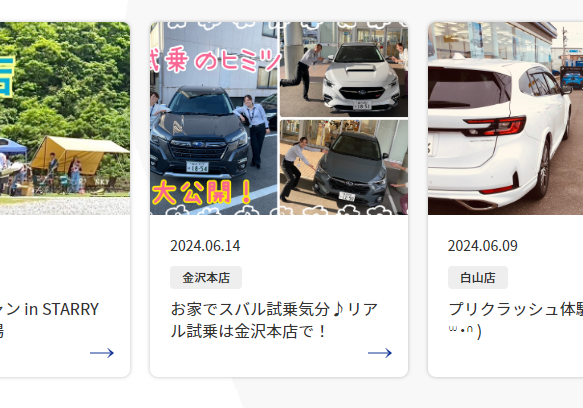Click the pink 試乗のヒミツ text overlay
583x408 pixels.
tap(215, 61)
